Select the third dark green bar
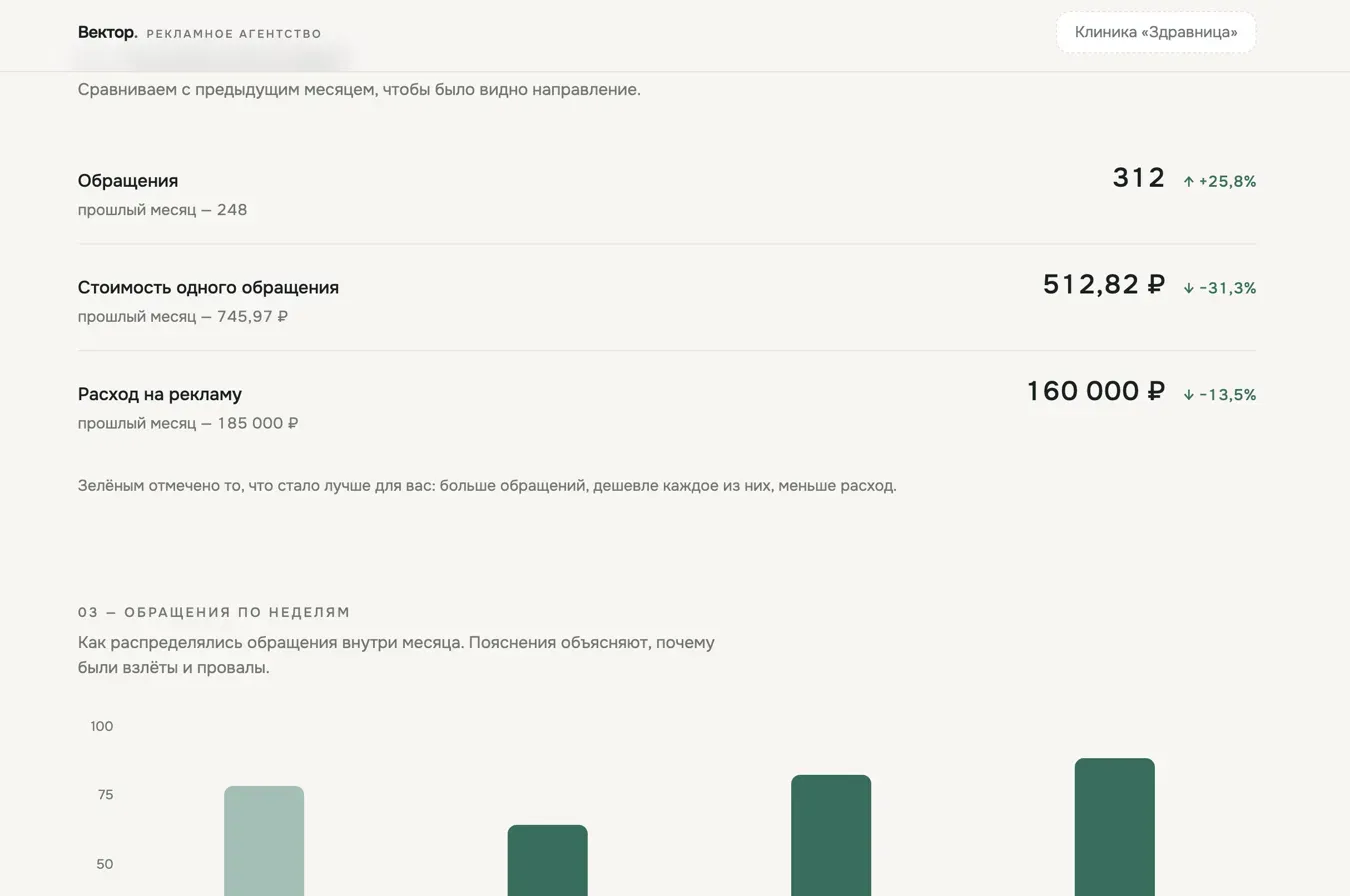This screenshot has width=1350, height=896. tap(831, 835)
